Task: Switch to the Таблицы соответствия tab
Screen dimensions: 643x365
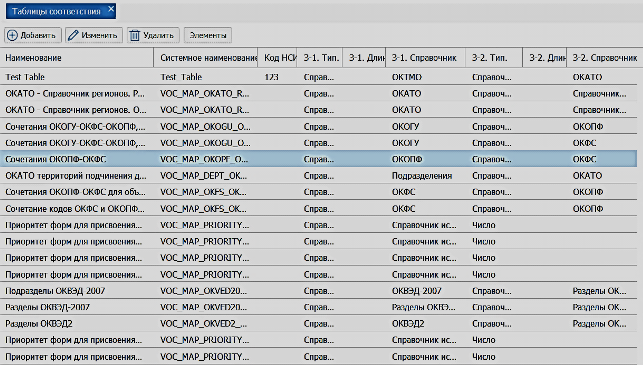Action: coord(56,11)
